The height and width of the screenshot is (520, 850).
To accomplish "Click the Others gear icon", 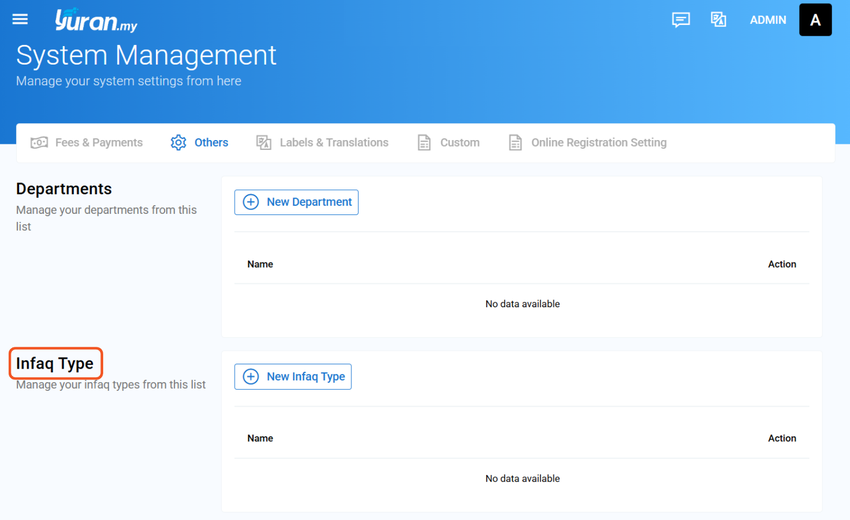I will [178, 143].
